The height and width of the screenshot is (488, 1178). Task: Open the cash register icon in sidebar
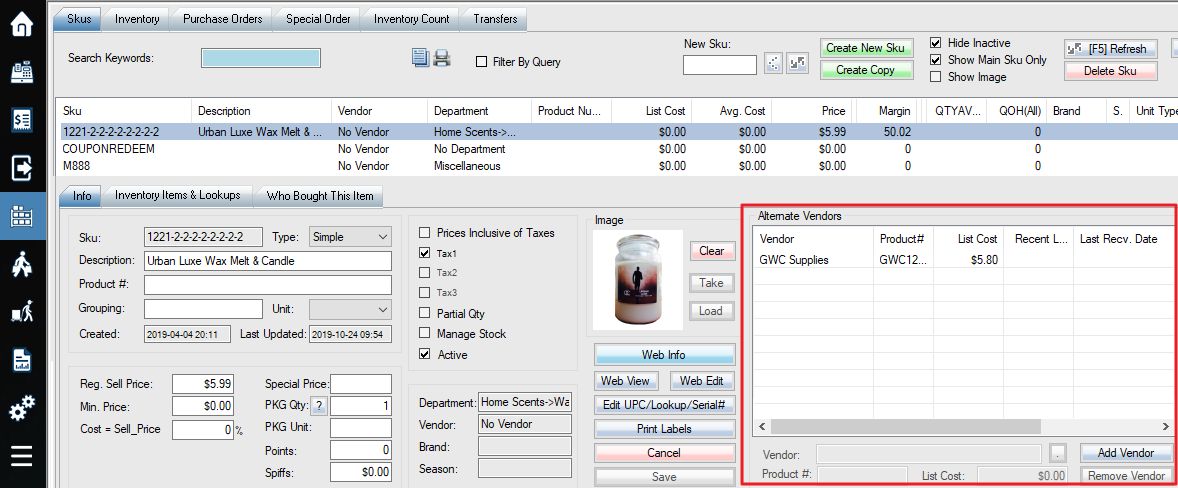[22, 72]
